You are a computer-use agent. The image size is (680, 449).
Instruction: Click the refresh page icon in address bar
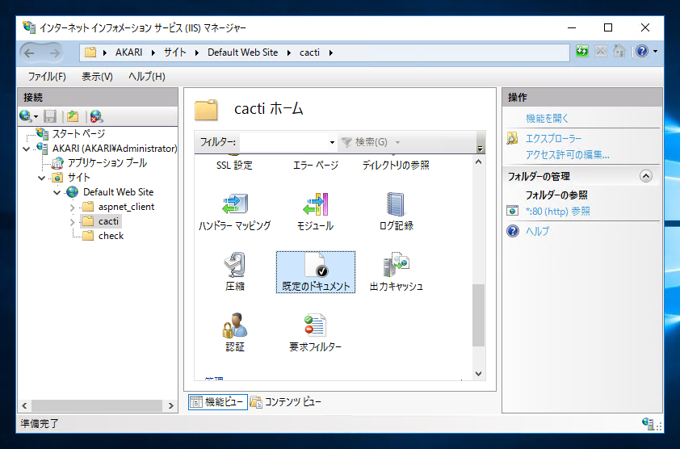click(582, 52)
